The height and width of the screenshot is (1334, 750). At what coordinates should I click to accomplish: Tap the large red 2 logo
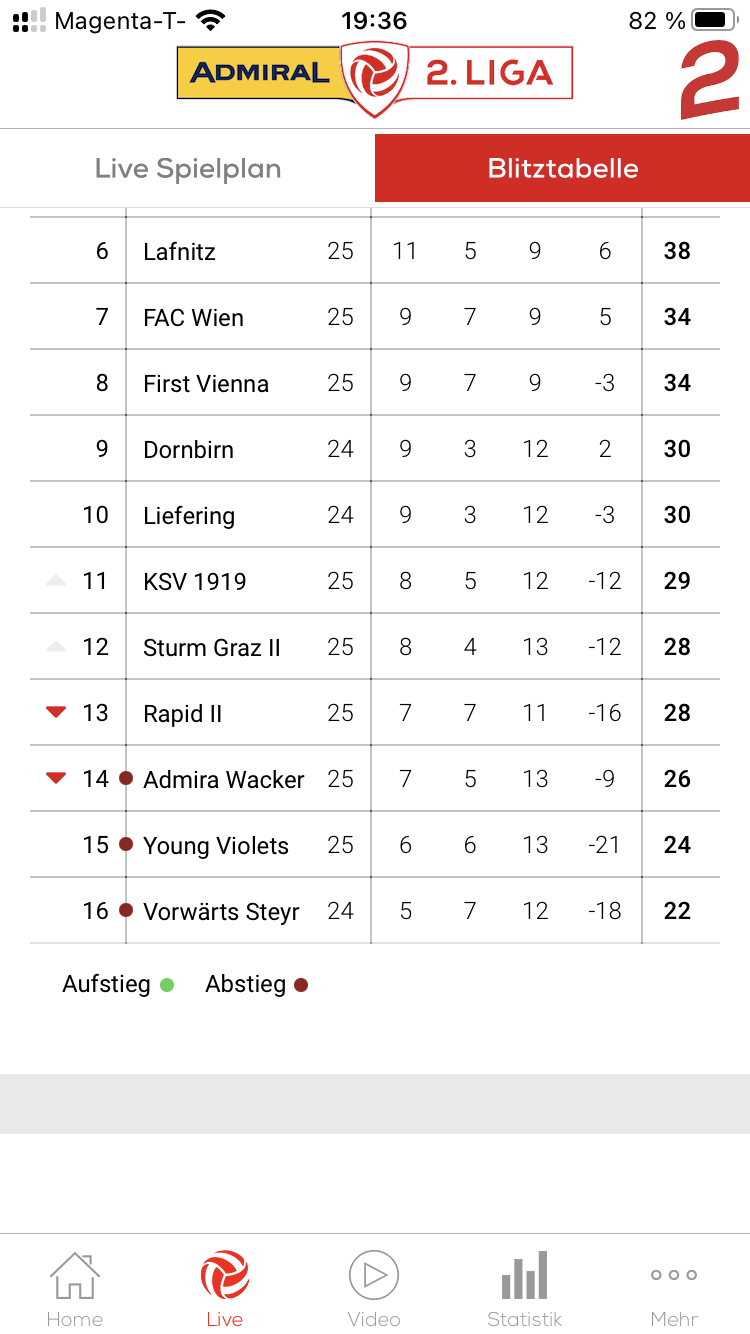point(710,80)
